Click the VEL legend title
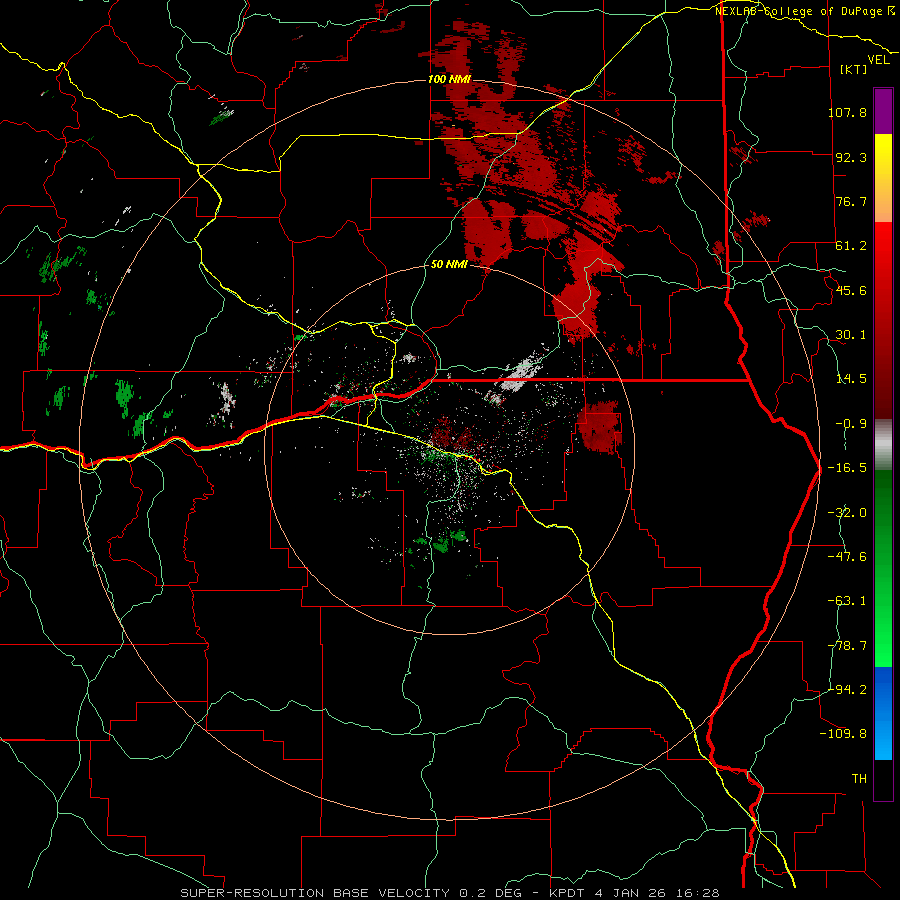This screenshot has width=900, height=900. pyautogui.click(x=878, y=59)
